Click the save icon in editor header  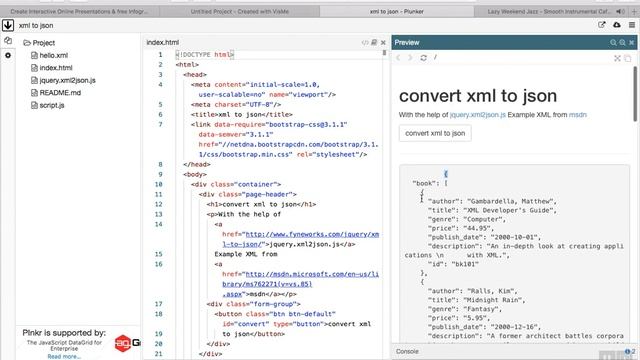pos(374,42)
